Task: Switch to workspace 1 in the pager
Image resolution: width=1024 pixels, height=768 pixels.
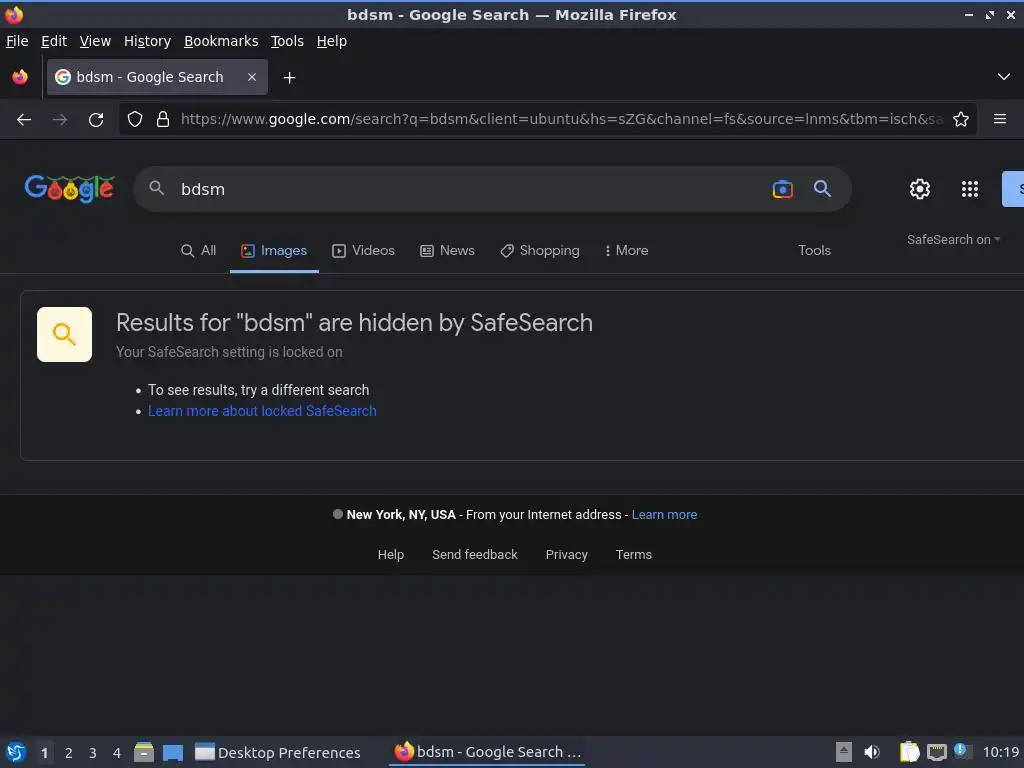Action: [44, 753]
